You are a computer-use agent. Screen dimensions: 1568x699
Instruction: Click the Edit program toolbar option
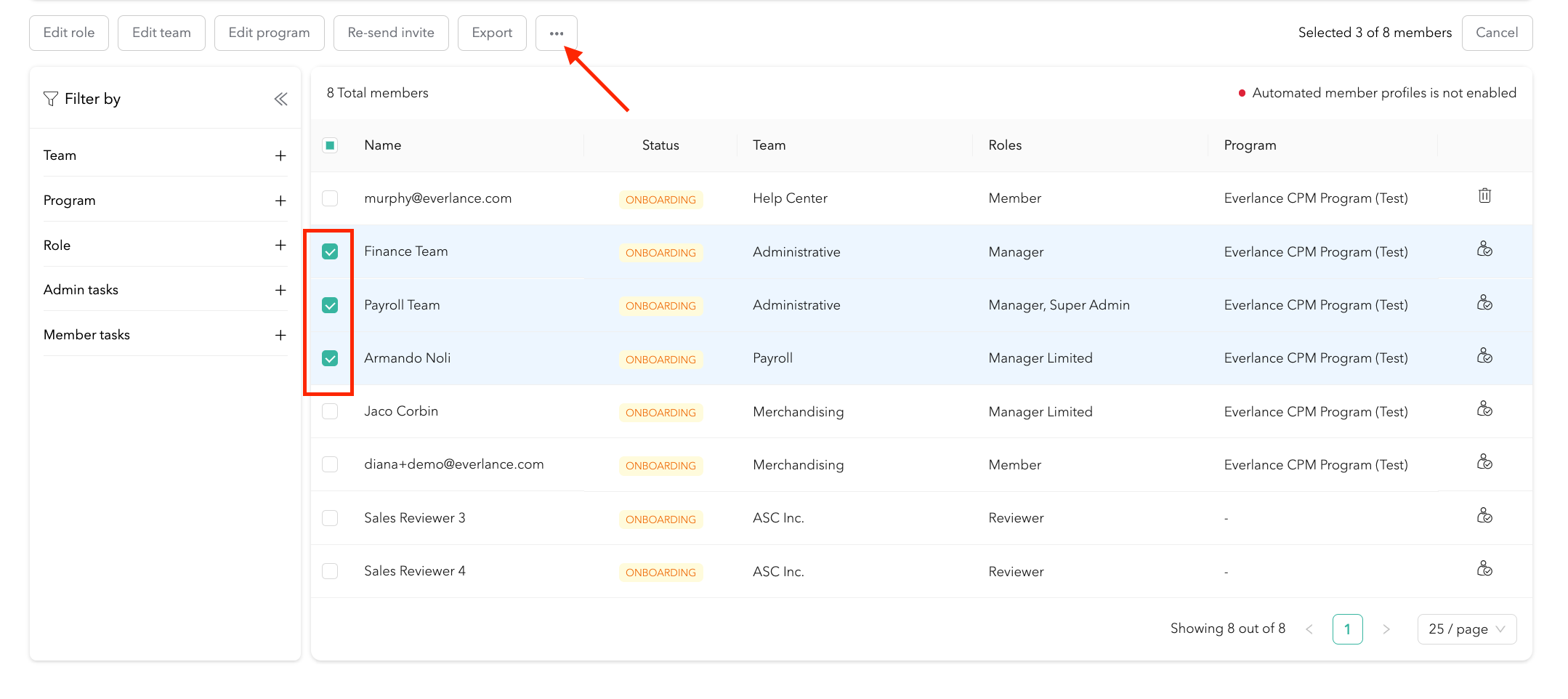(269, 33)
